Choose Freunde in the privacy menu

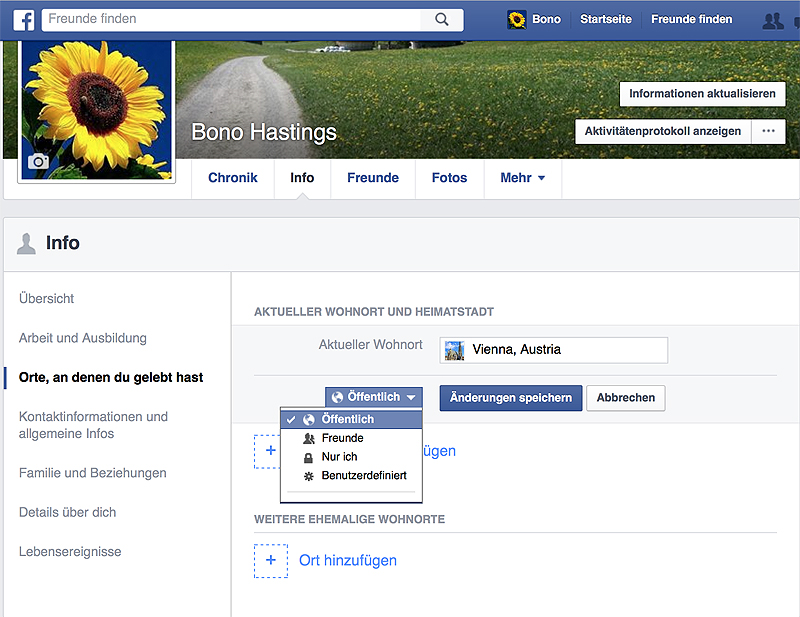[352, 438]
